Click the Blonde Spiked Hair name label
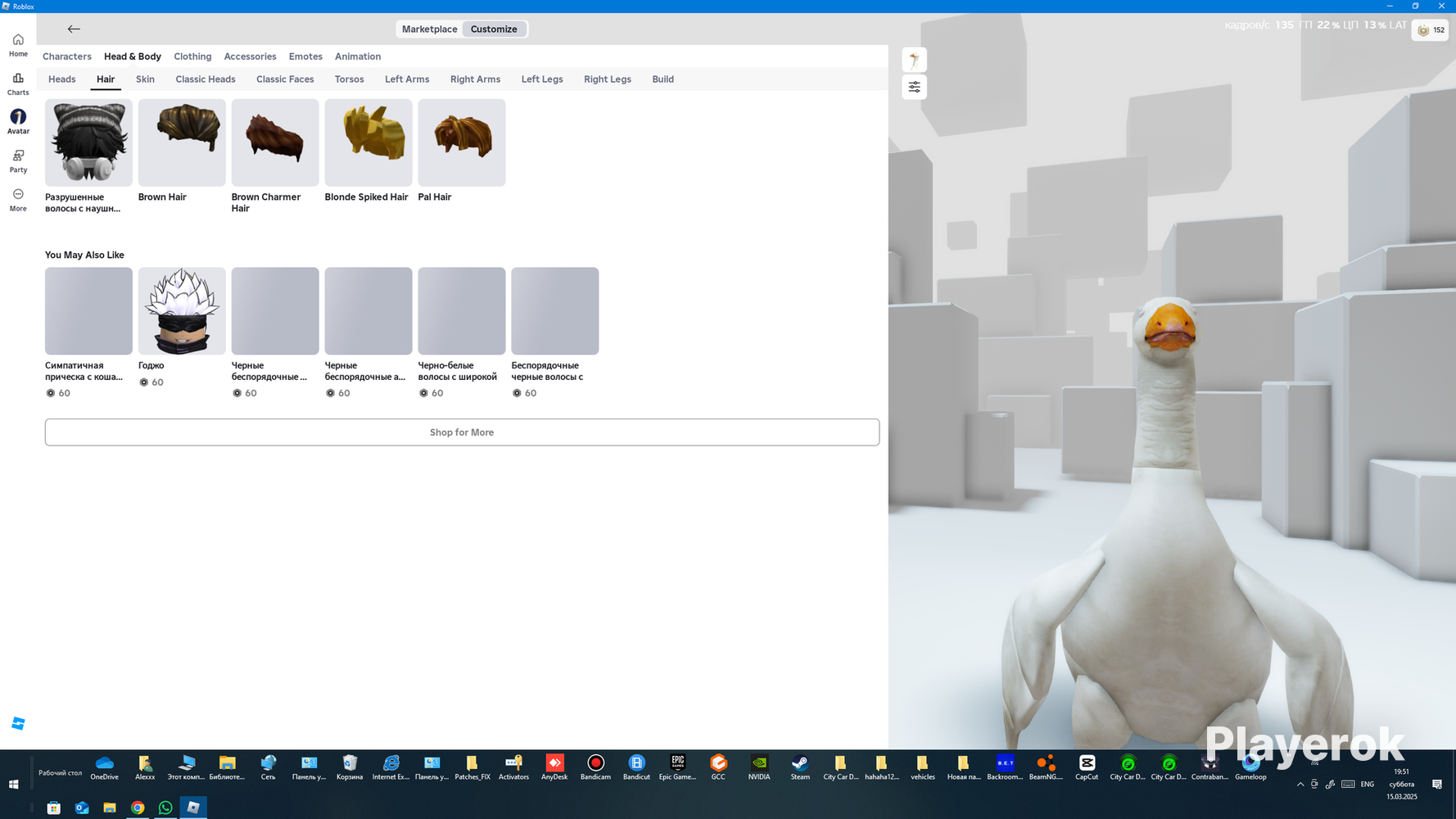The height and width of the screenshot is (819, 1456). [366, 197]
